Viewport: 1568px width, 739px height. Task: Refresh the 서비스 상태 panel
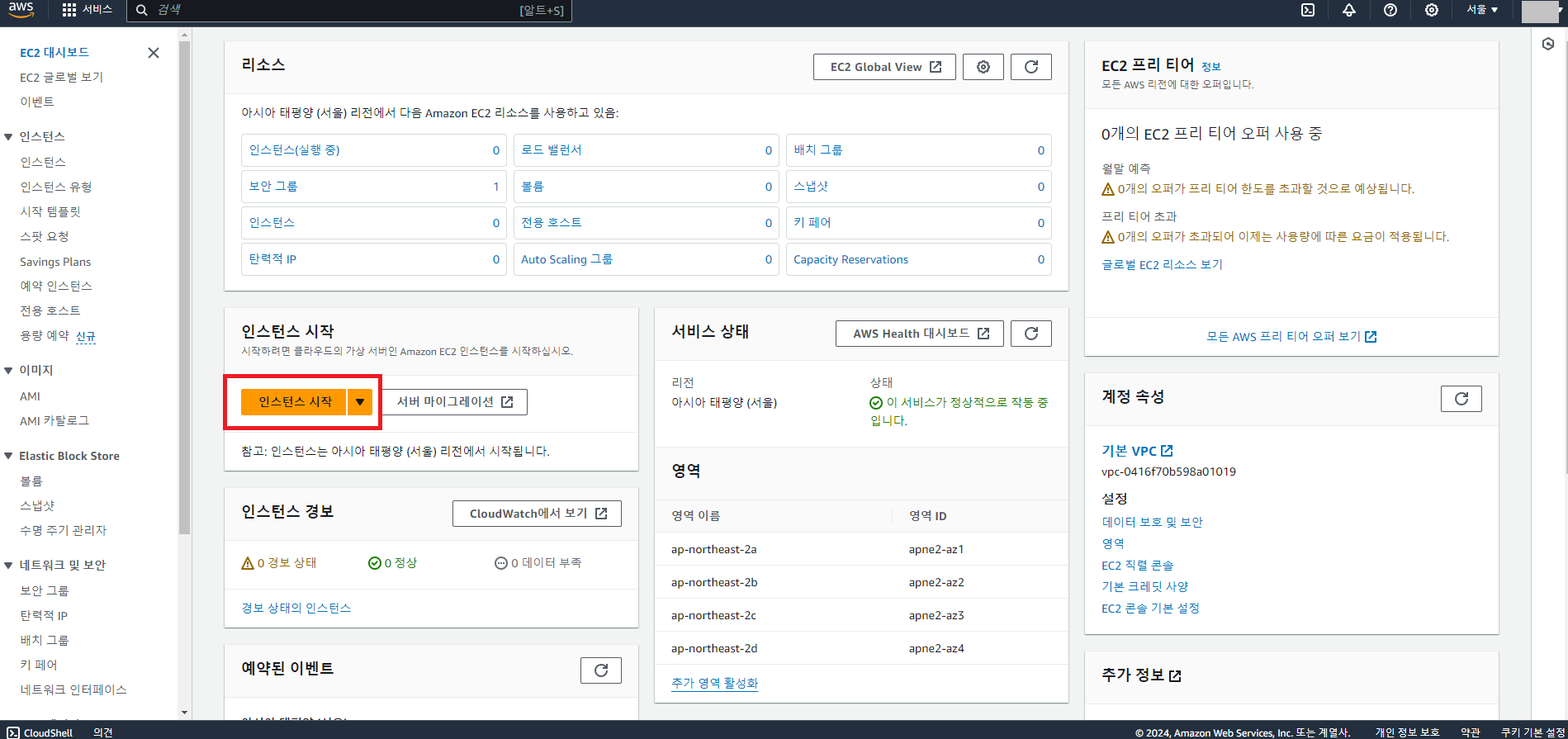coord(1031,334)
